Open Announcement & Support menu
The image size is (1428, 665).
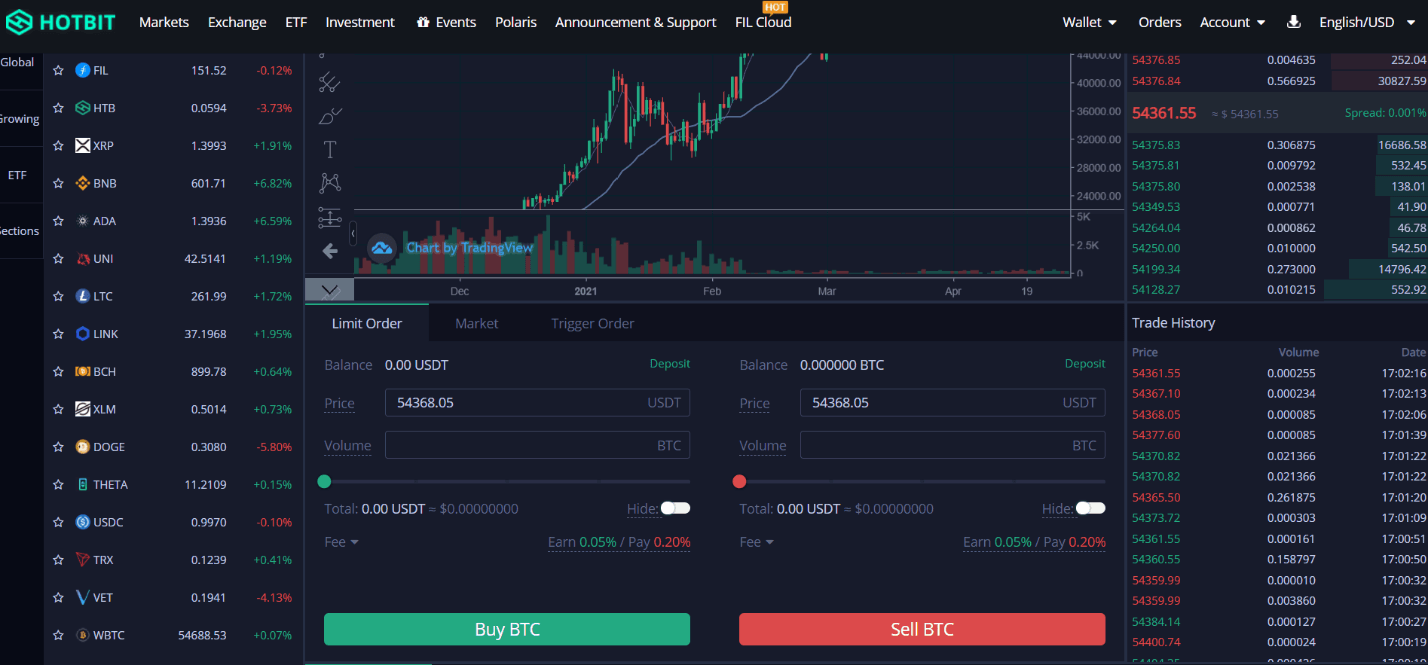(x=636, y=22)
